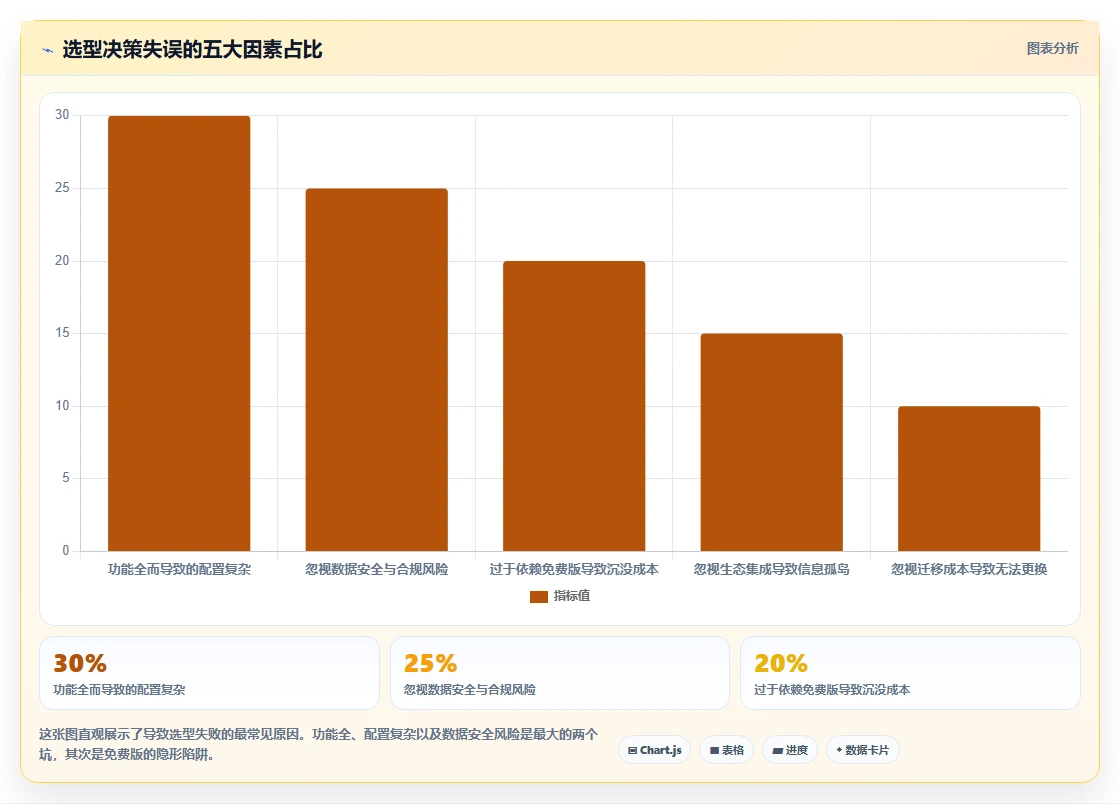Click the 30% card caption 功能全而导致的配置复杂
Viewport: 1120px width, 804px height.
(x=119, y=690)
